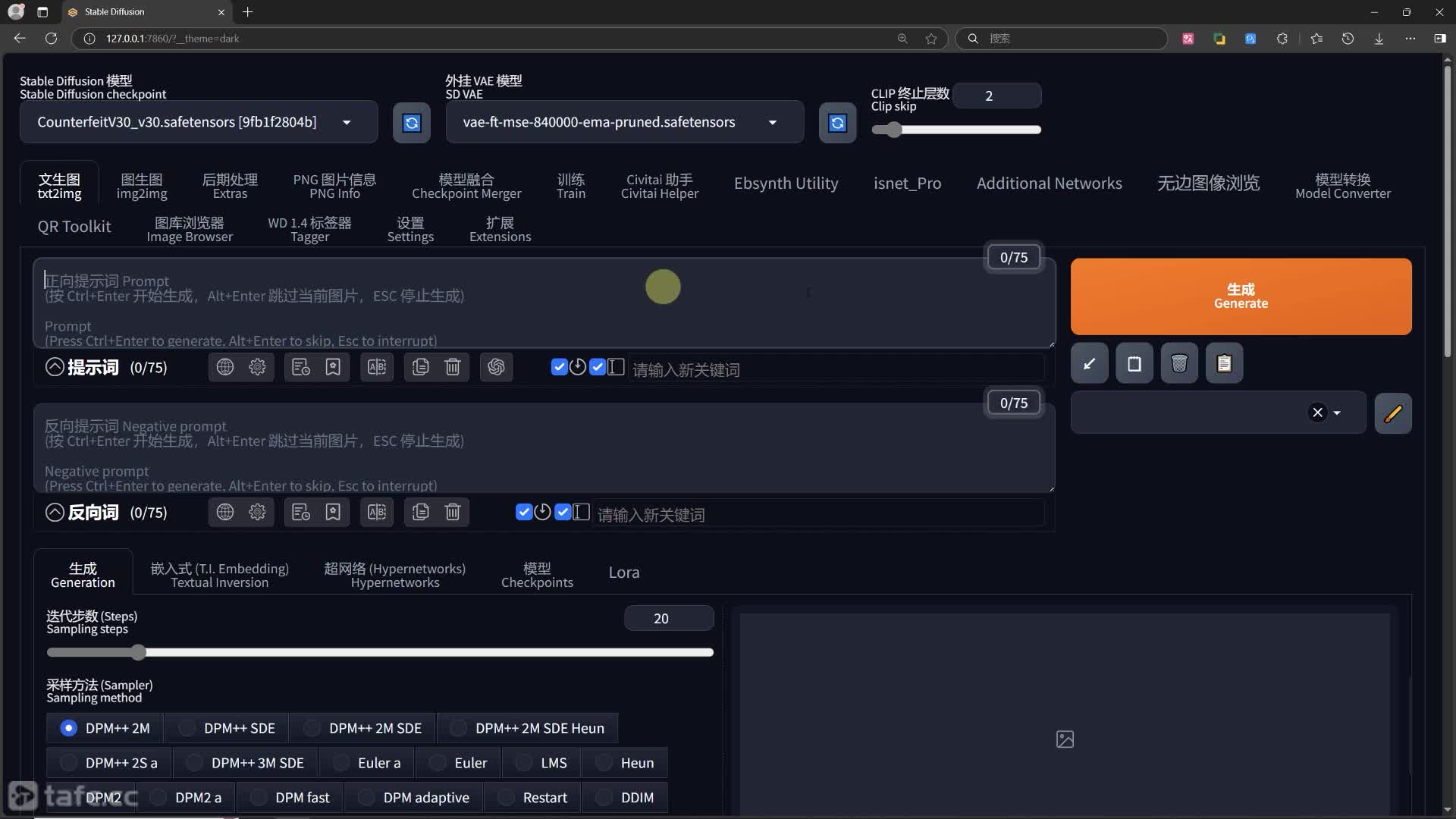Switch to Lora sub-tab
The image size is (1456, 819).
point(624,573)
